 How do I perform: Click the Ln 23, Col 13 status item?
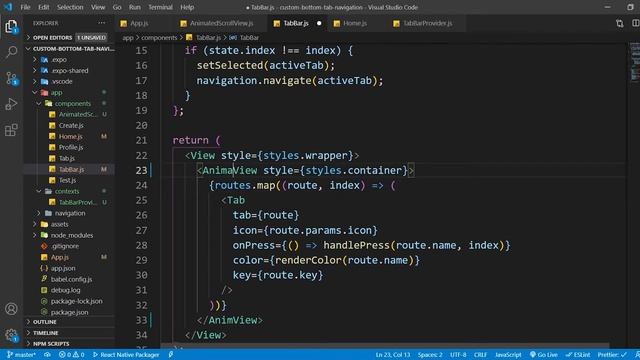393,355
